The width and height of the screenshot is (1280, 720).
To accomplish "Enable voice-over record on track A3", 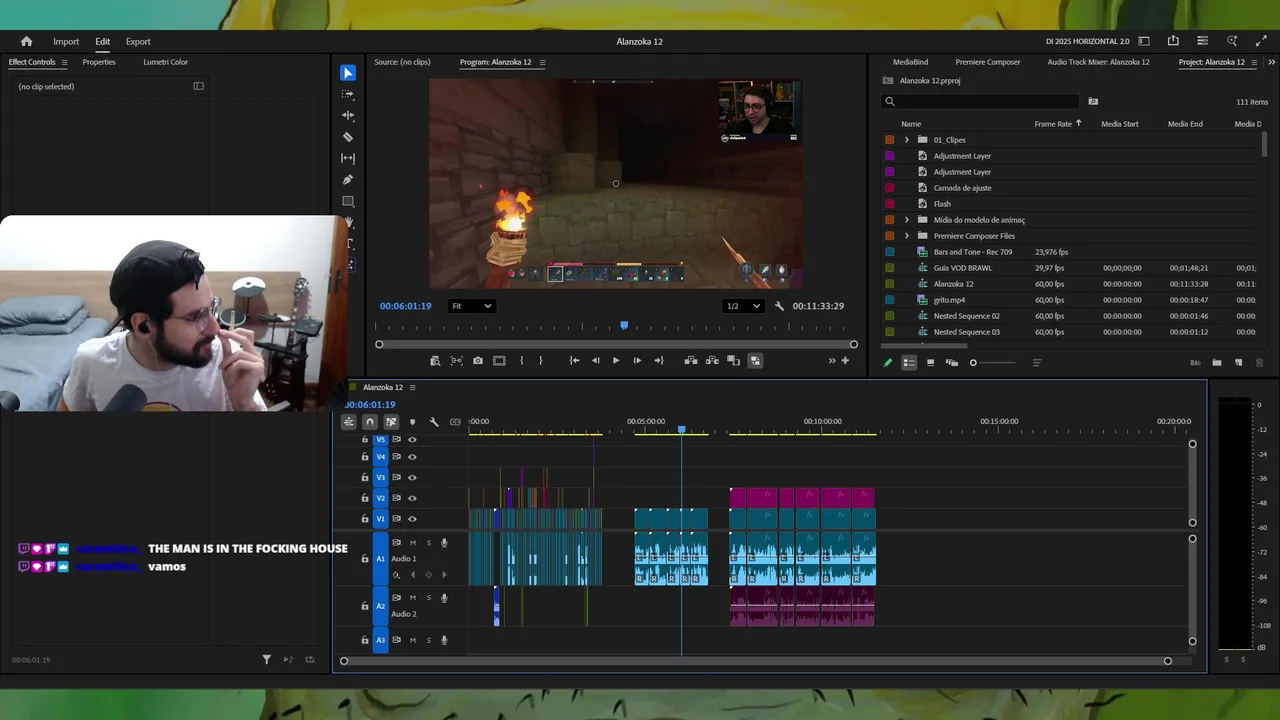I will (x=444, y=640).
